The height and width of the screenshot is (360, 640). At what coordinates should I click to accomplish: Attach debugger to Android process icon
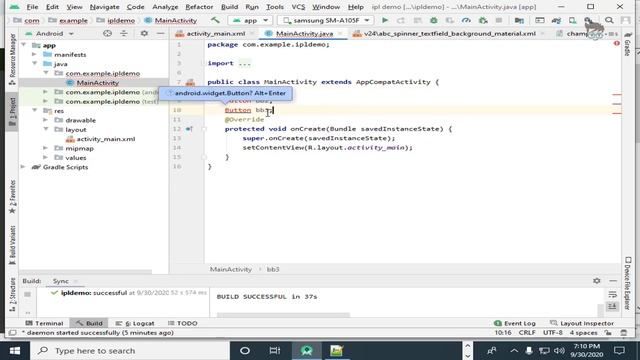(x=483, y=20)
